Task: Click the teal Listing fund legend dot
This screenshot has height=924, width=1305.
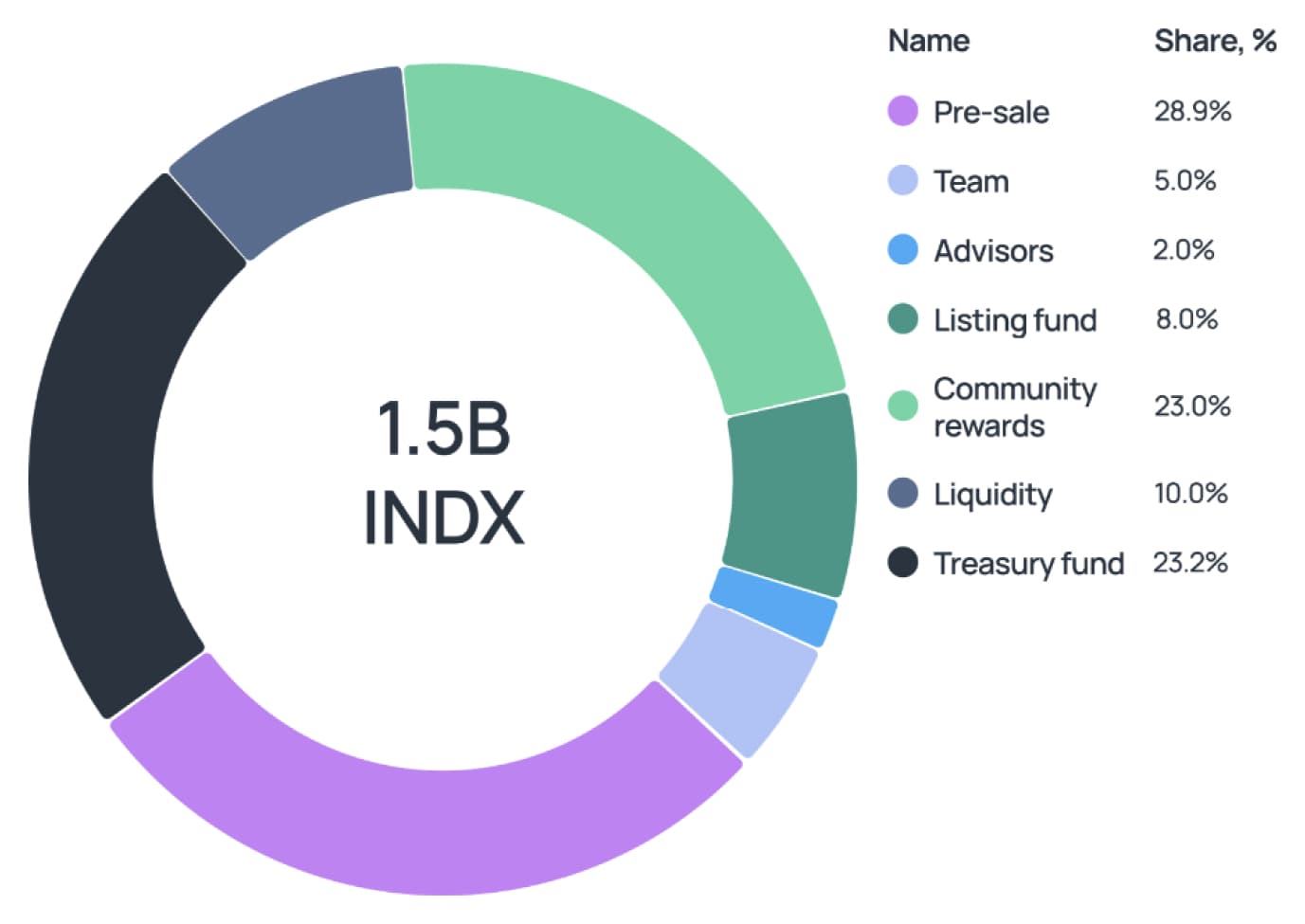Action: 902,318
